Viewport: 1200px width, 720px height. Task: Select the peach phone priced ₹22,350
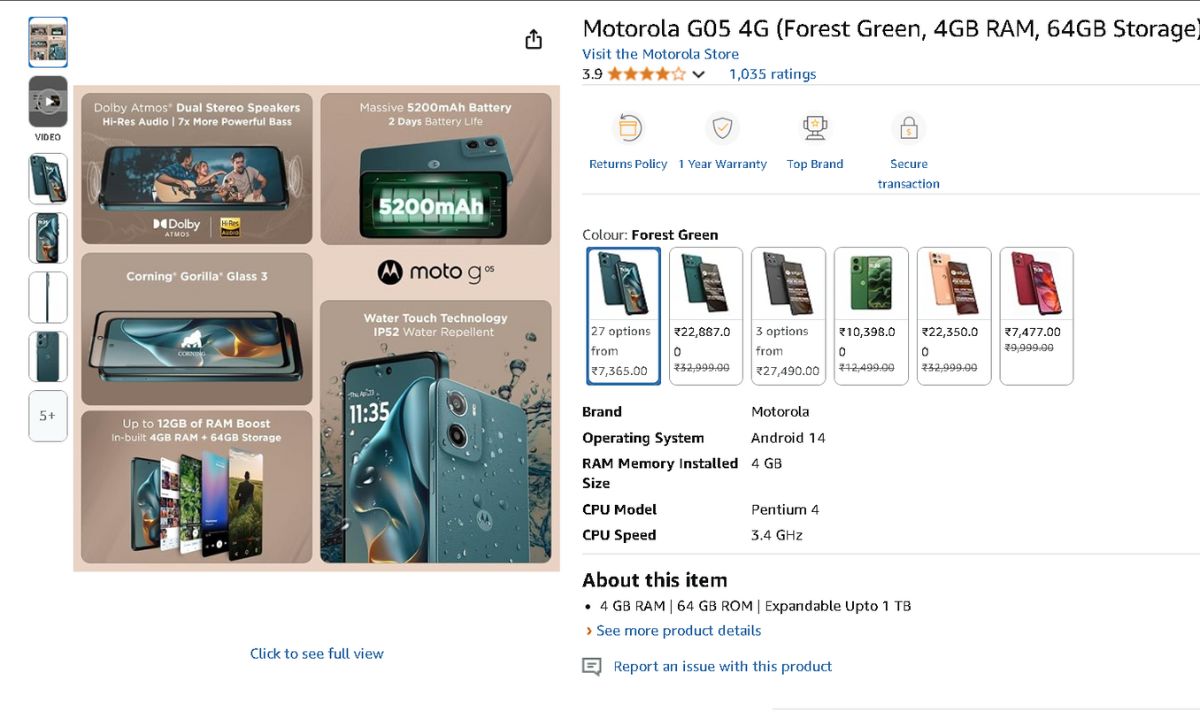click(x=954, y=315)
